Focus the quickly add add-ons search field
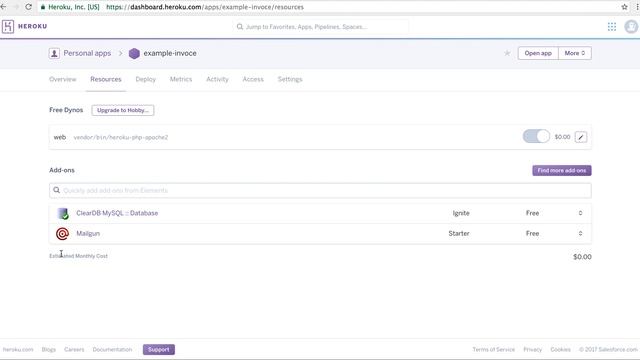 (320, 191)
